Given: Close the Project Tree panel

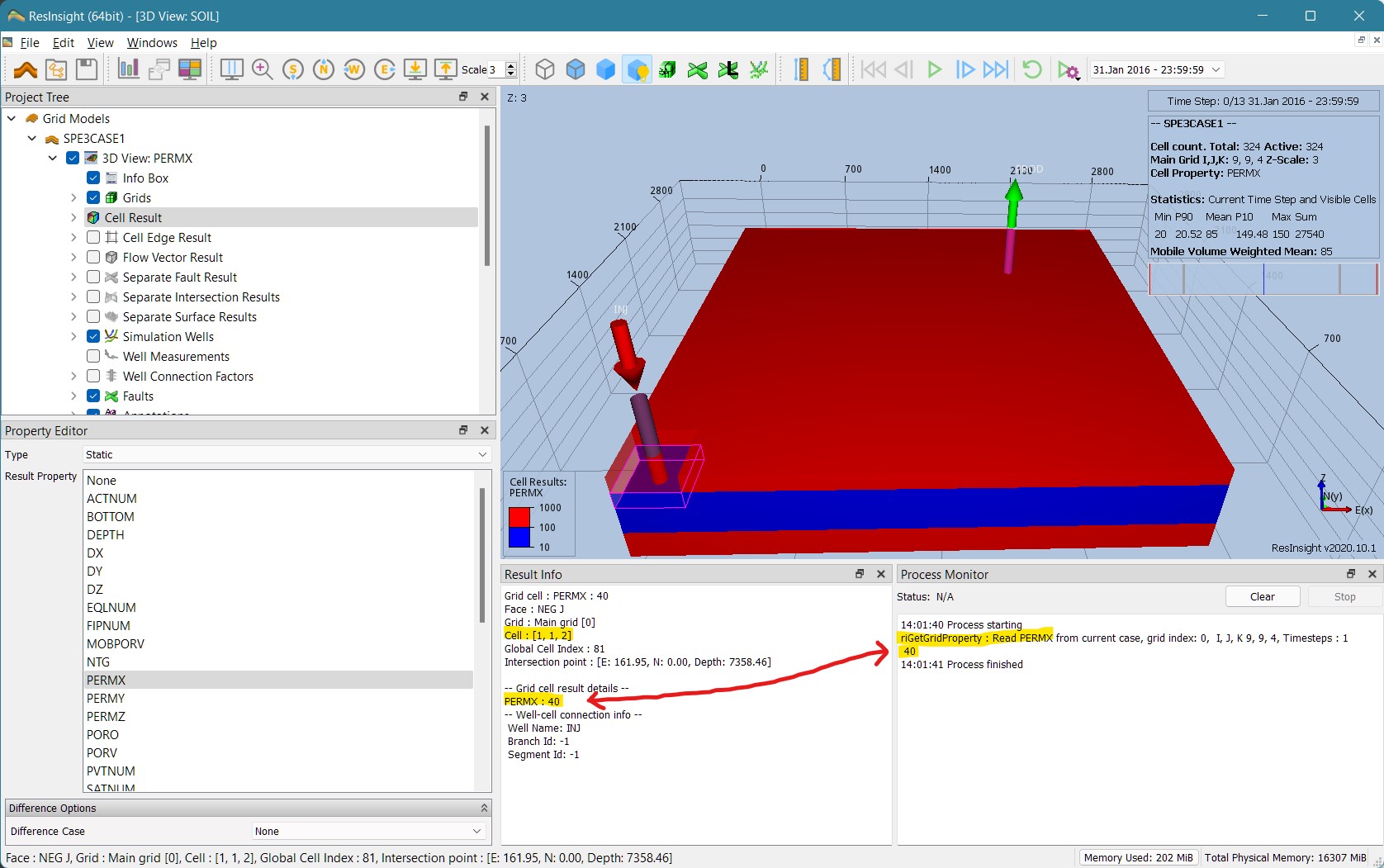Looking at the screenshot, I should (485, 97).
